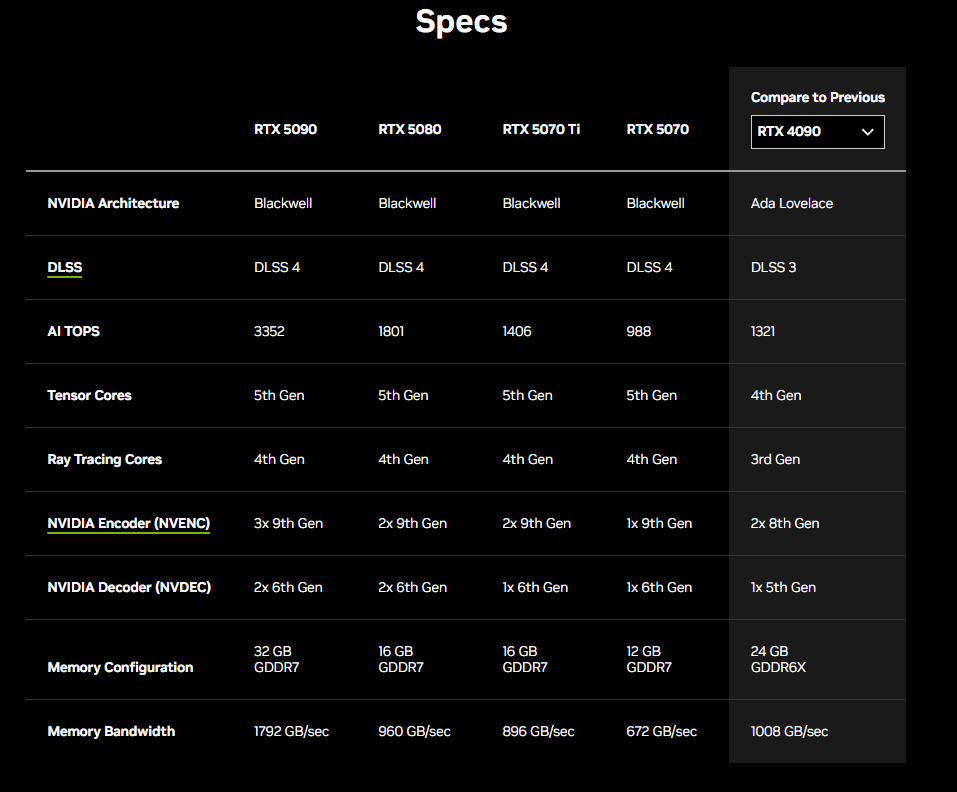Select the NVIDIA Architecture row label
Viewport: 957px width, 792px height.
click(x=113, y=204)
